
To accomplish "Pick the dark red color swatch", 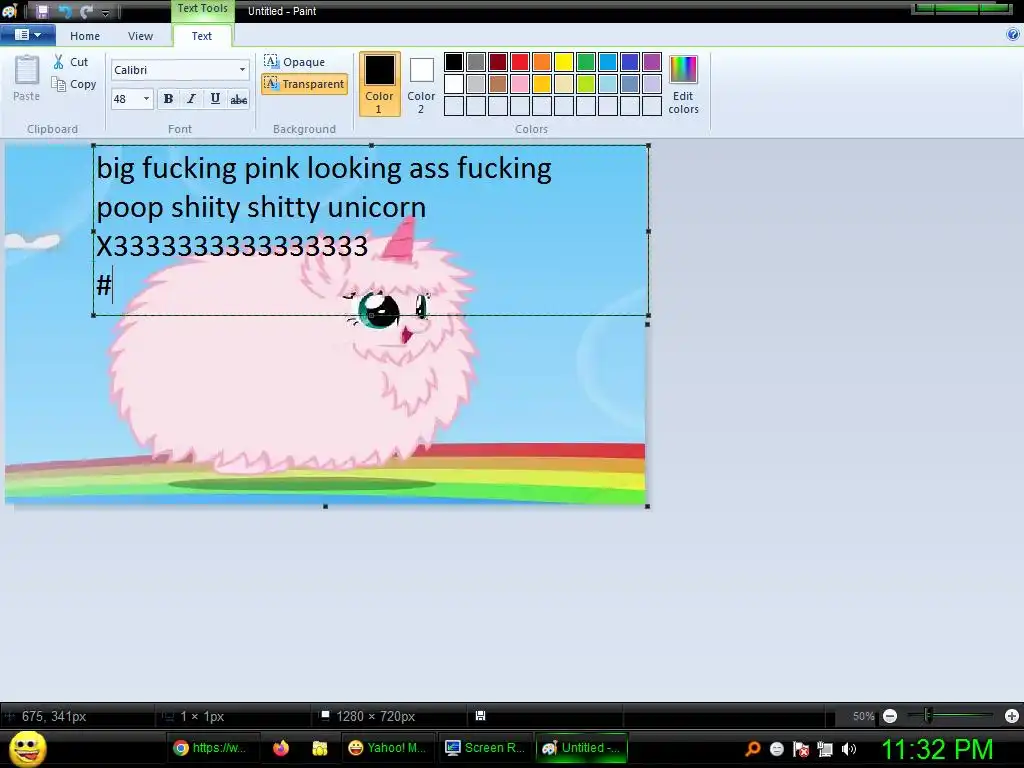I will (x=498, y=62).
